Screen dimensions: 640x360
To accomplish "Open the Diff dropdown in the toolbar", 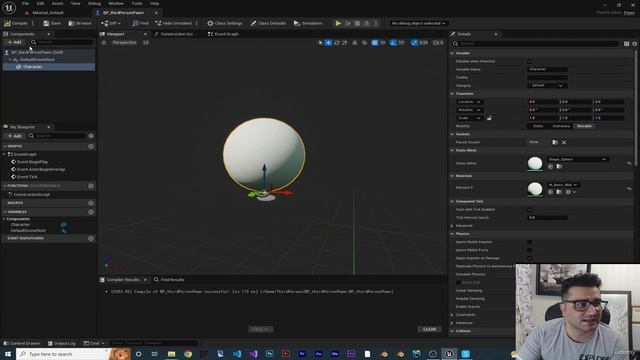I will [x=111, y=23].
